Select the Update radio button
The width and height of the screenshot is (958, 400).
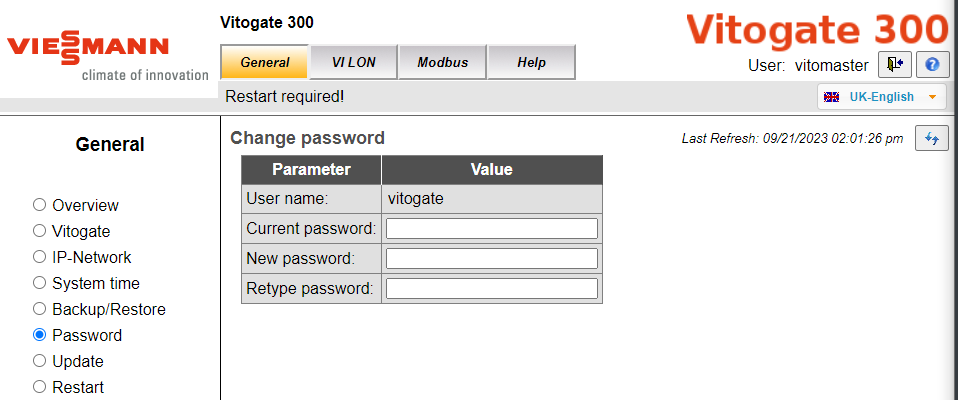[40, 361]
